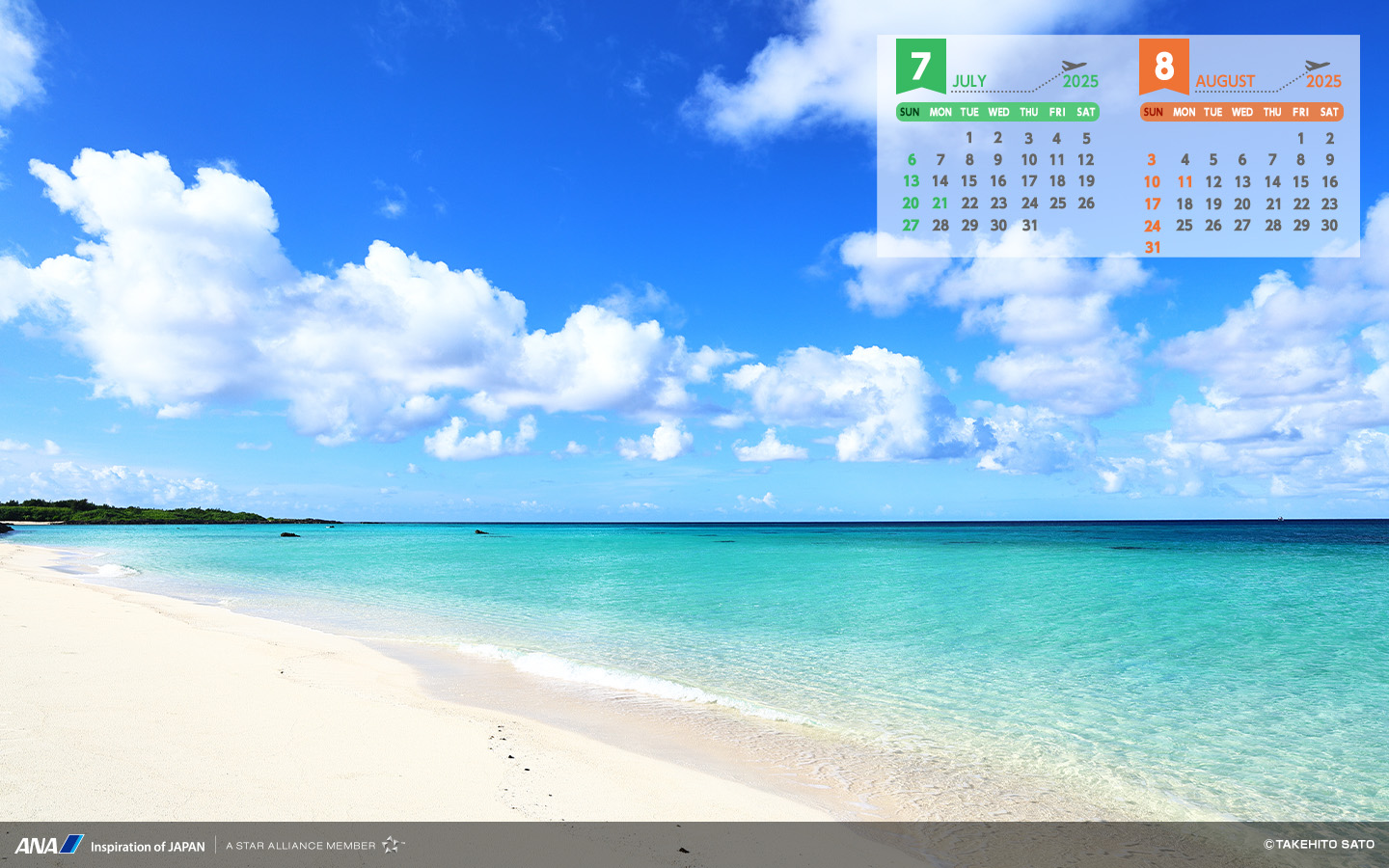Choose July 1 on the calendar
Viewport: 1389px width, 868px height.
click(969, 138)
